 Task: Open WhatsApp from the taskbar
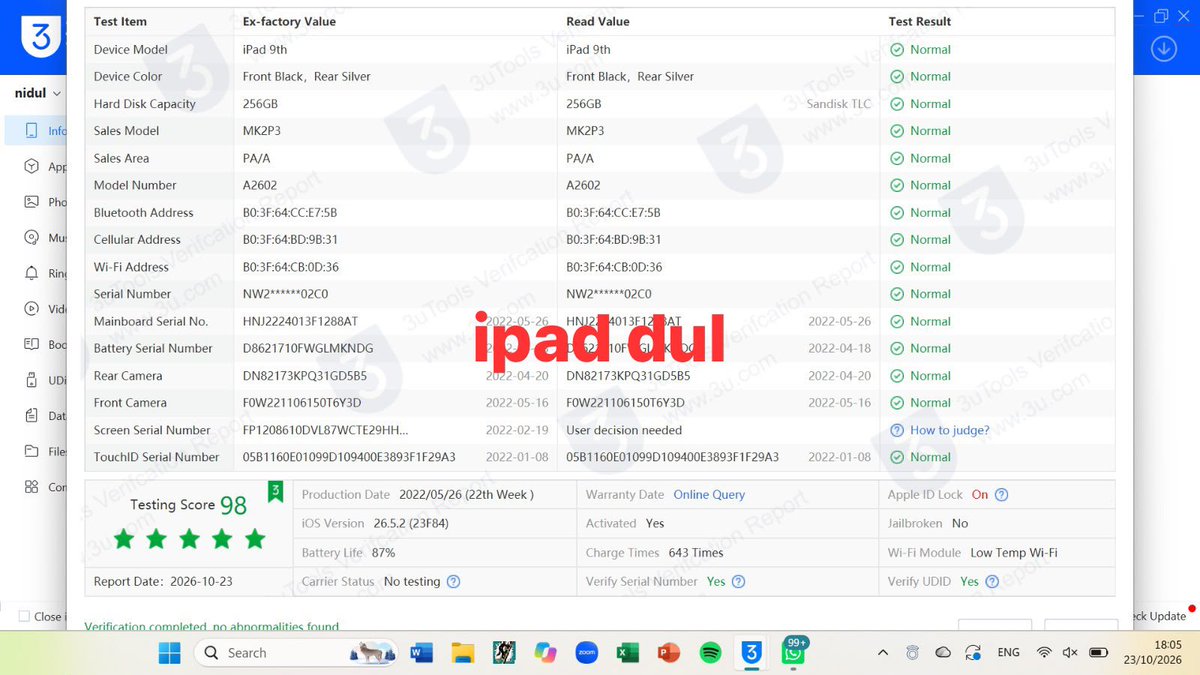(x=794, y=653)
